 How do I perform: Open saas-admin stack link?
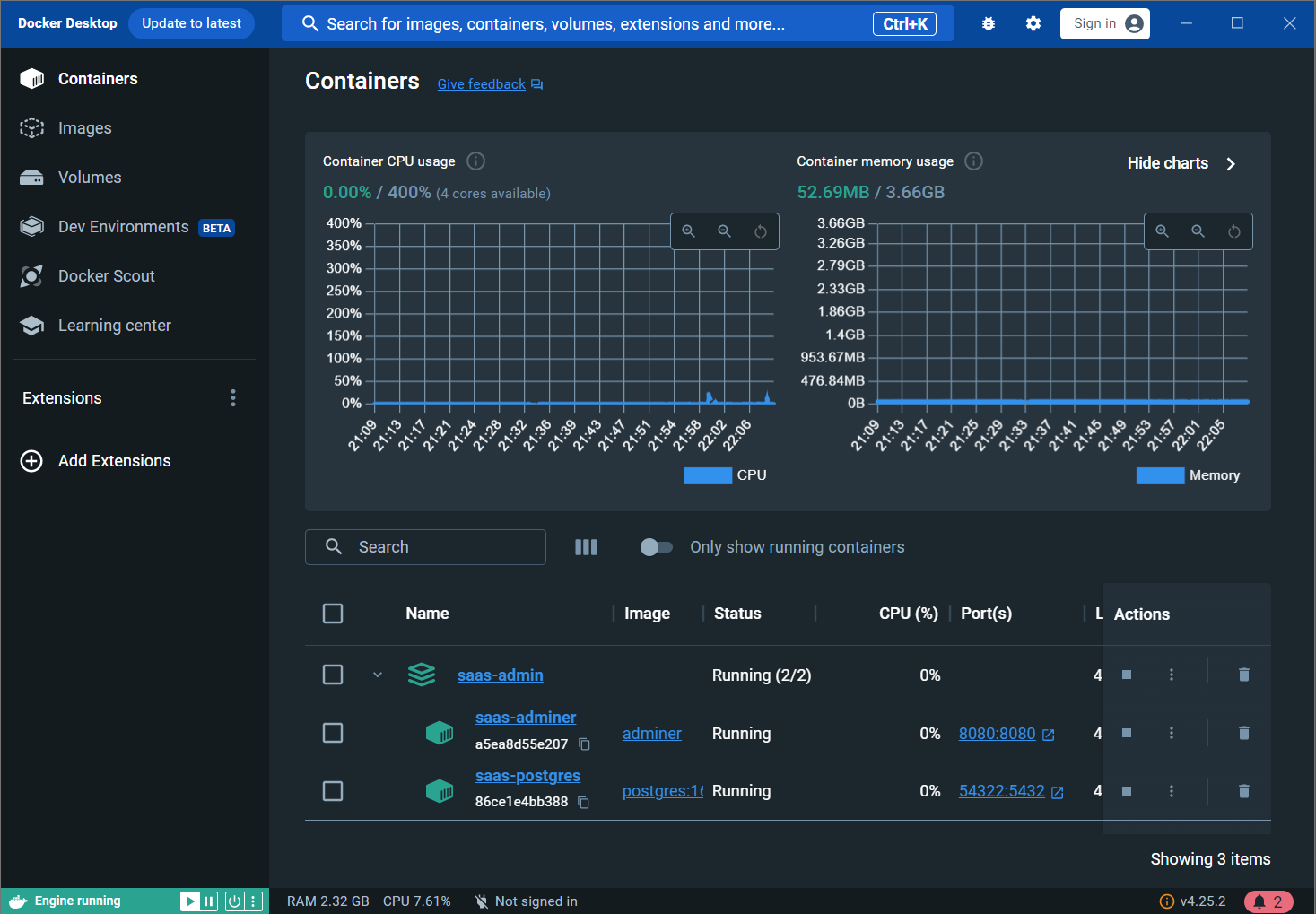(x=501, y=675)
